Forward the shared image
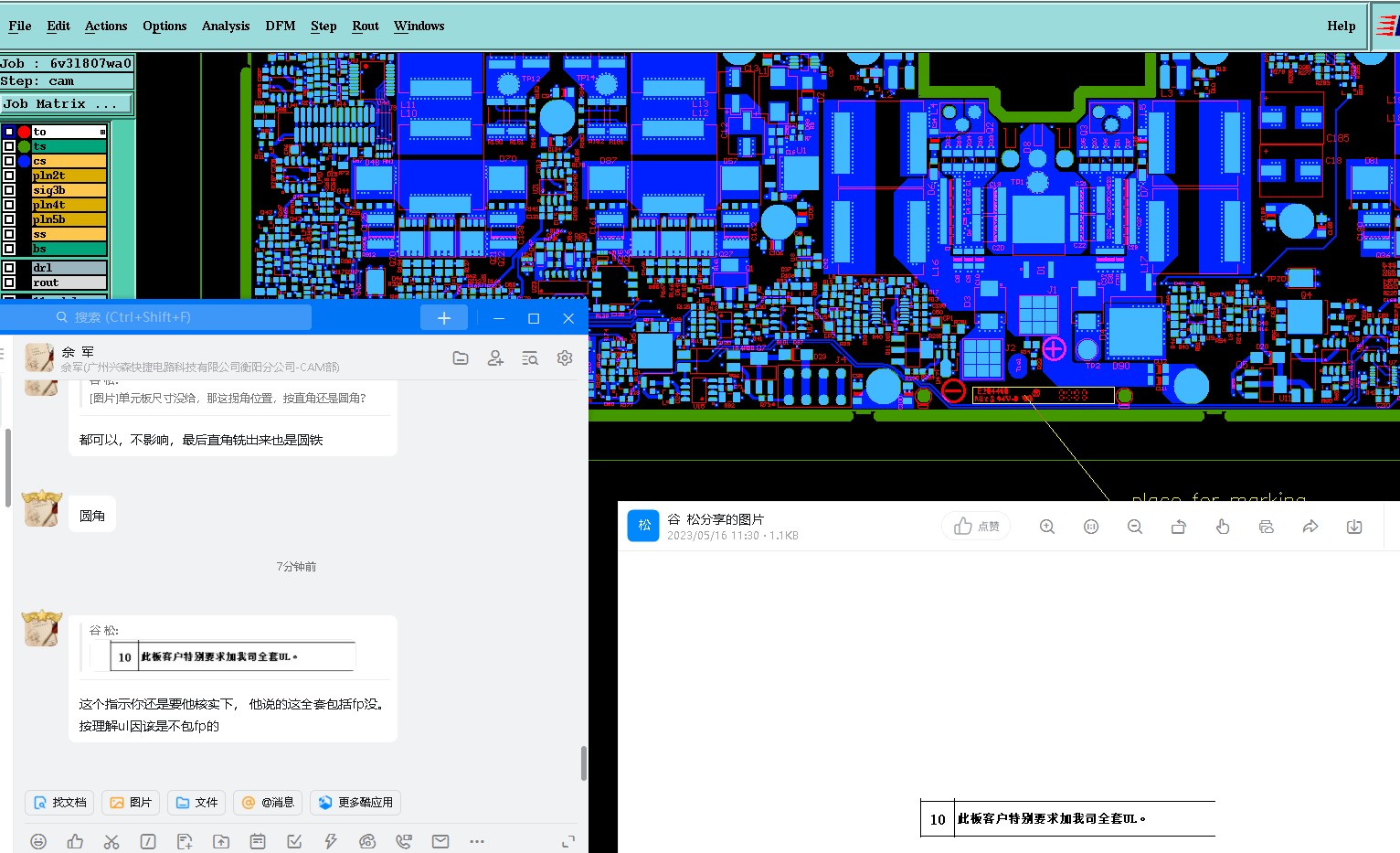 pos(1310,527)
